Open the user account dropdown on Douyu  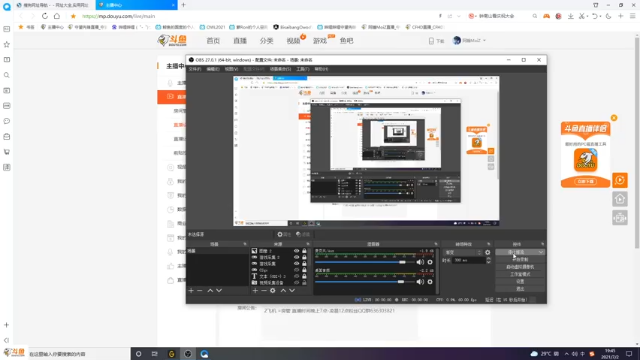point(470,40)
